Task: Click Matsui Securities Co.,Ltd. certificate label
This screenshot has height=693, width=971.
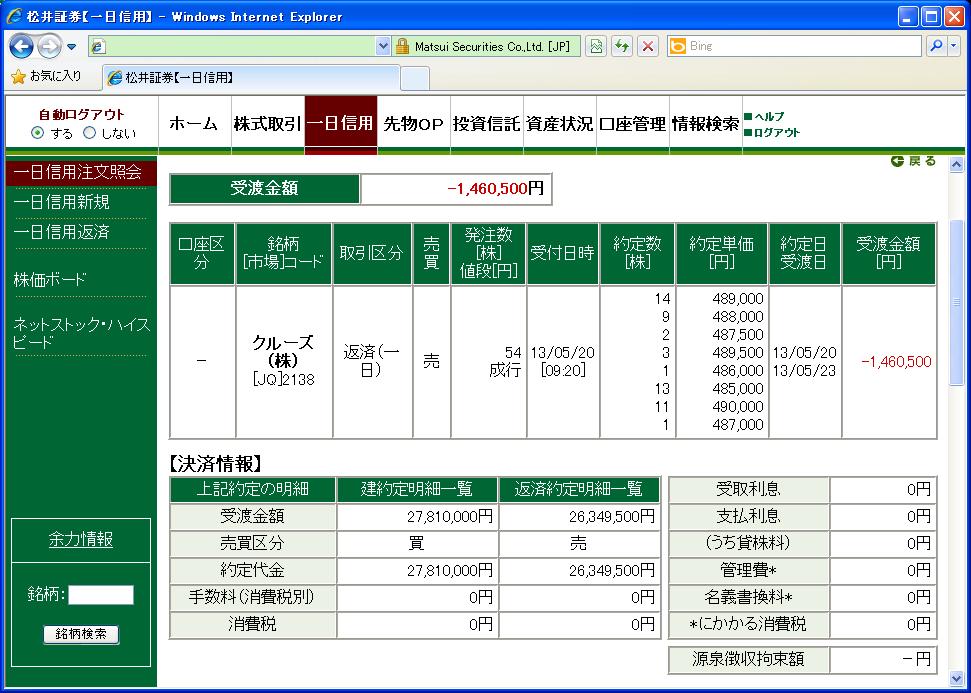Action: pyautogui.click(x=492, y=46)
